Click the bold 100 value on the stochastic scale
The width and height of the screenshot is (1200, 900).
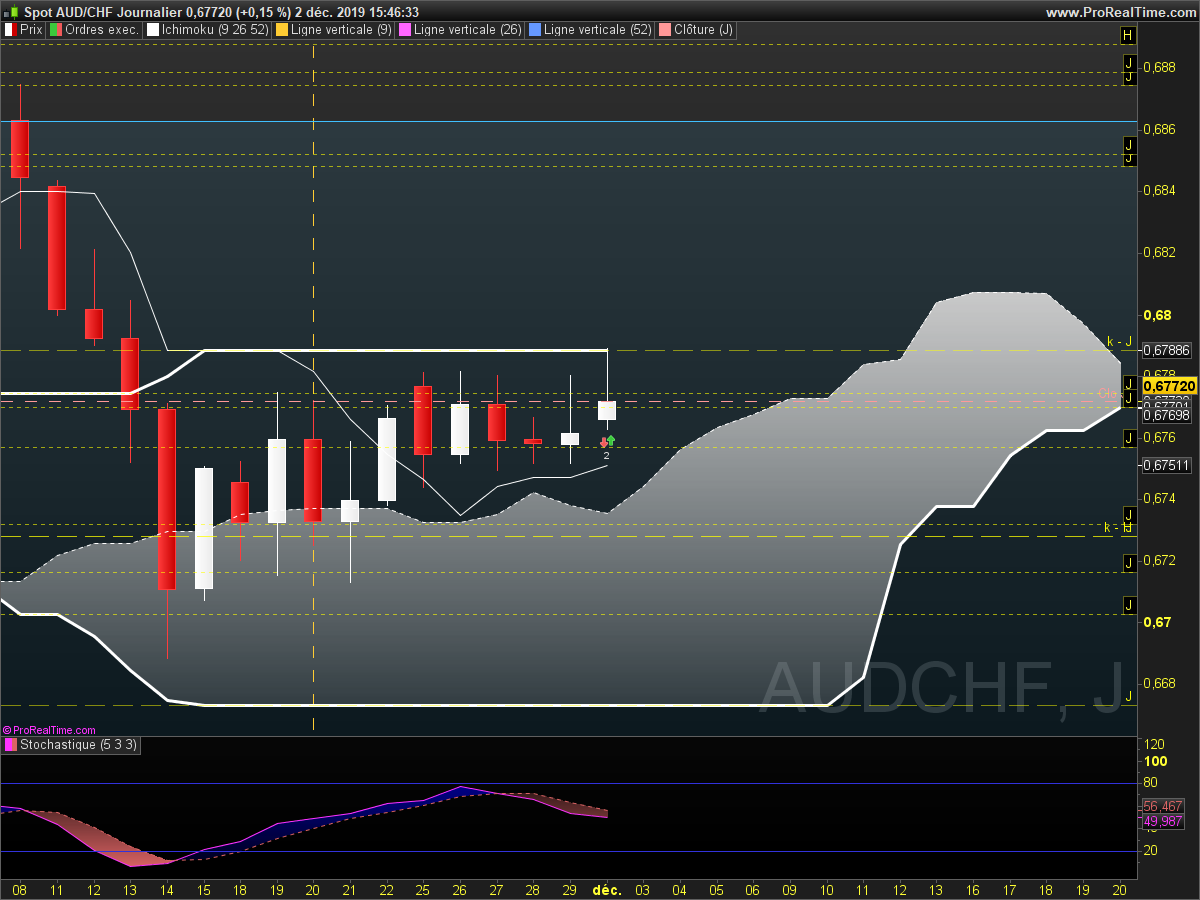point(1156,761)
